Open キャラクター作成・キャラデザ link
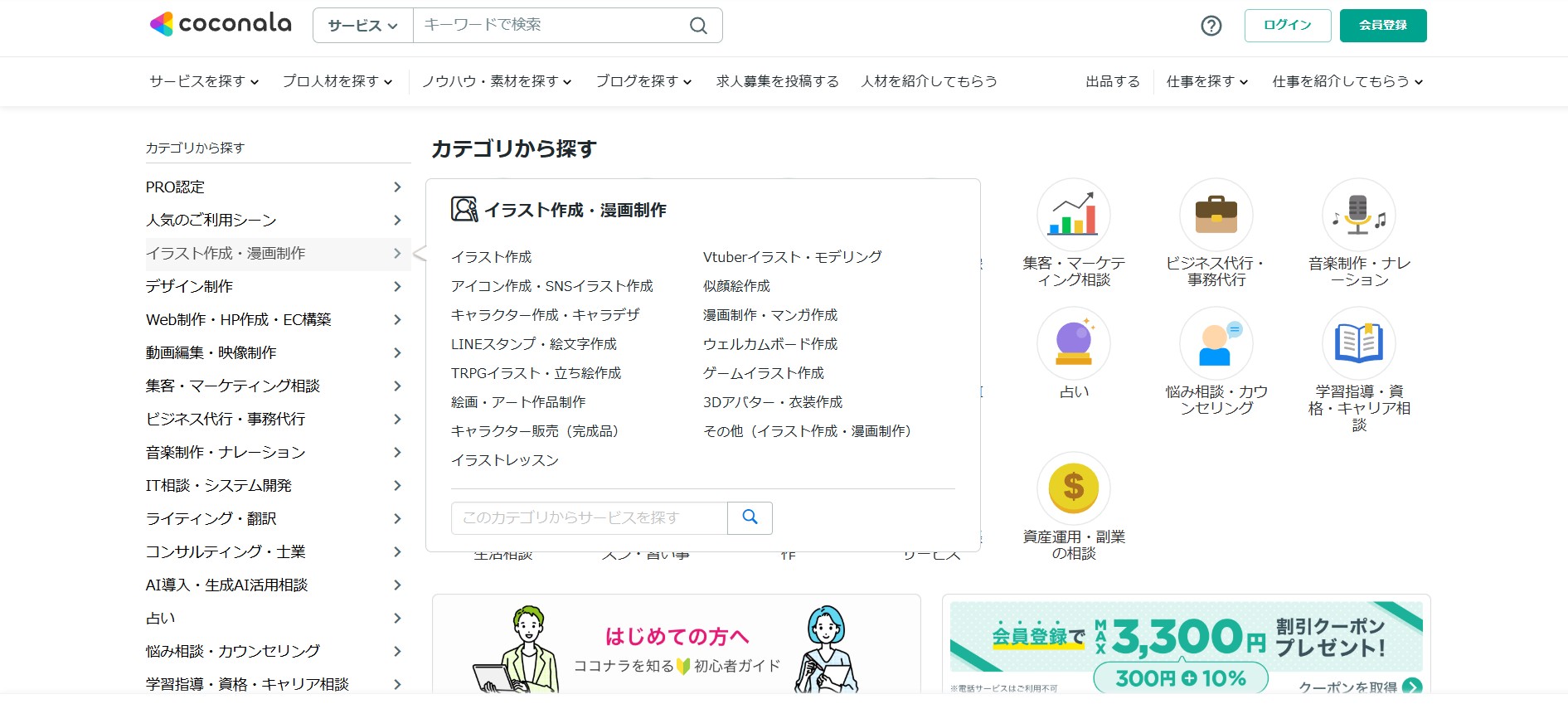1568x704 pixels. pyautogui.click(x=546, y=315)
